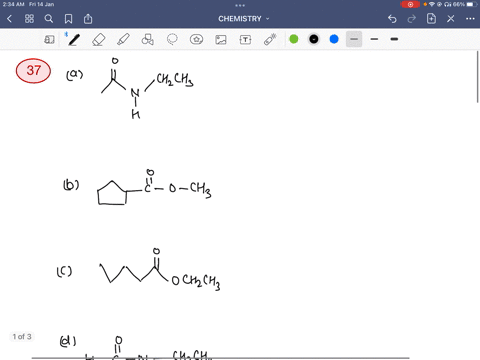This screenshot has width=480, height=360.
Task: Select the Eraser tool
Action: [99, 40]
